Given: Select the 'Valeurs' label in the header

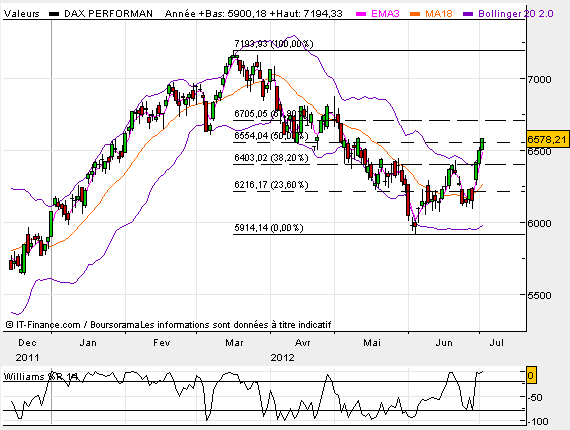Looking at the screenshot, I should pyautogui.click(x=21, y=14).
